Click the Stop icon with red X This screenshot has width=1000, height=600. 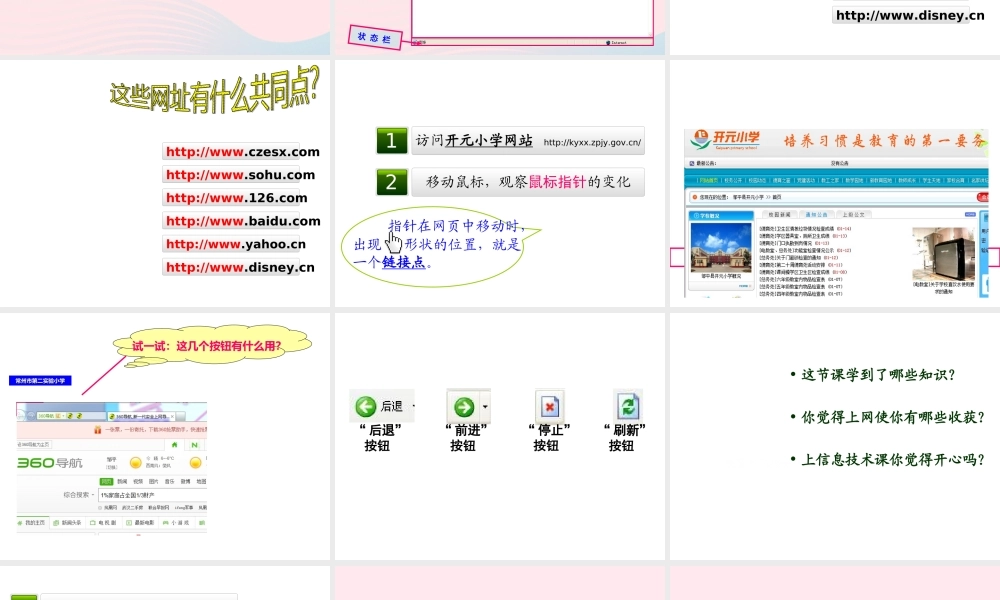(549, 406)
